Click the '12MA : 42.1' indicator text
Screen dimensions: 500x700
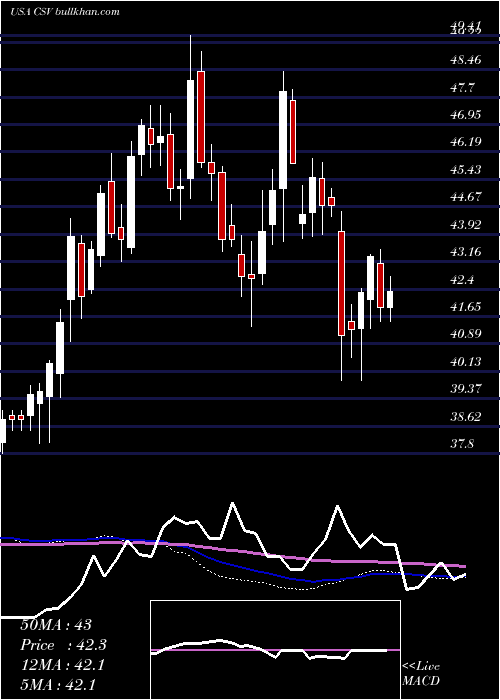point(62,665)
